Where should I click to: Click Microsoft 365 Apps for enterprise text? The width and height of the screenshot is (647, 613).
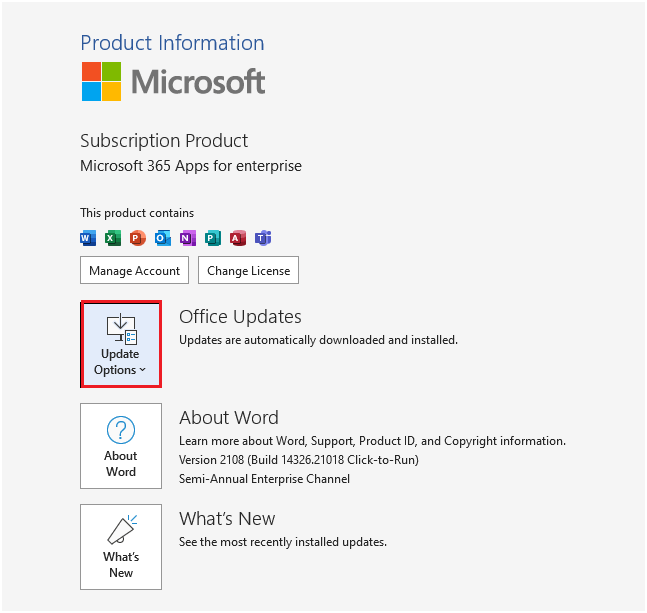190,166
